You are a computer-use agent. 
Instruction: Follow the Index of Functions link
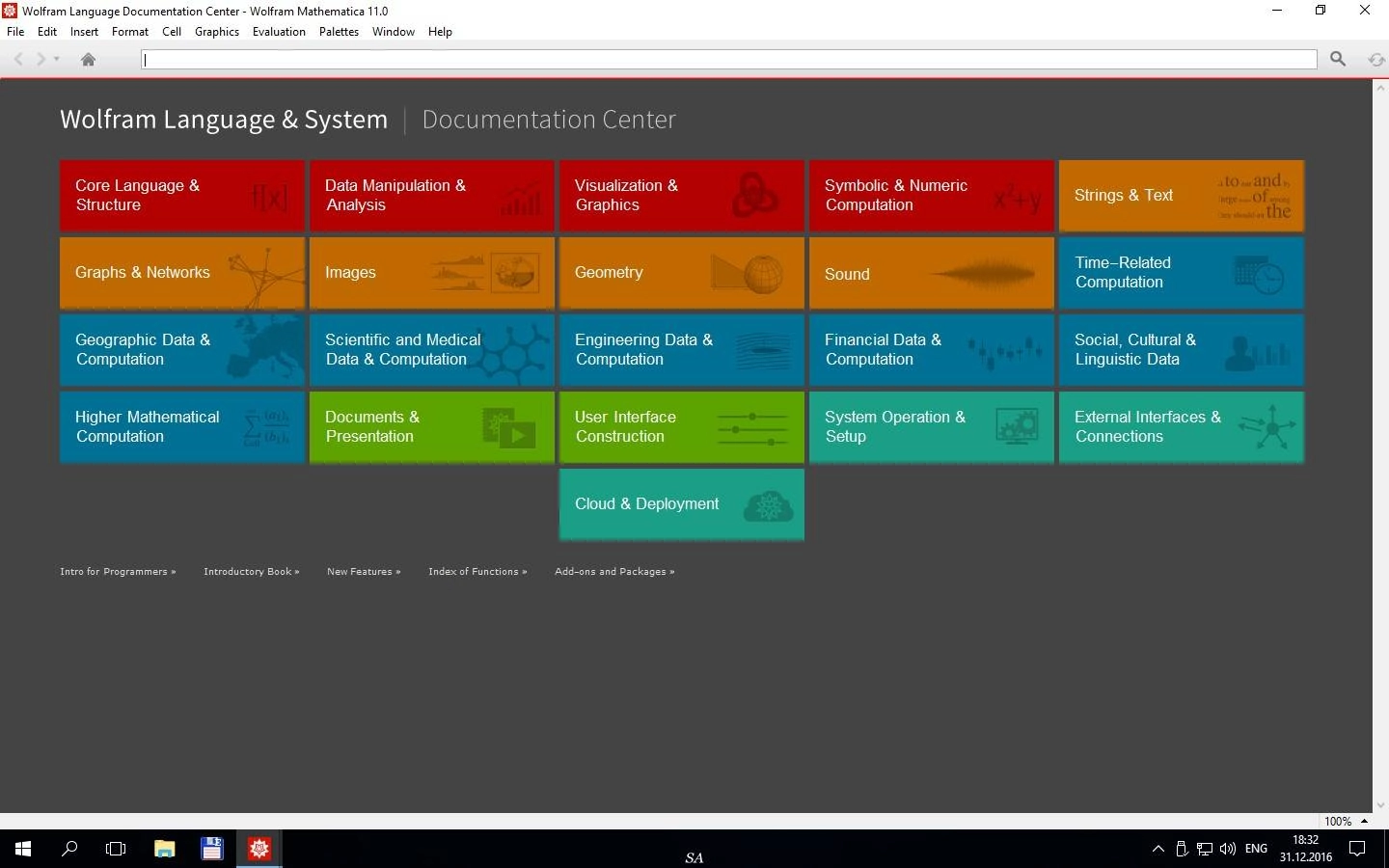coord(477,572)
